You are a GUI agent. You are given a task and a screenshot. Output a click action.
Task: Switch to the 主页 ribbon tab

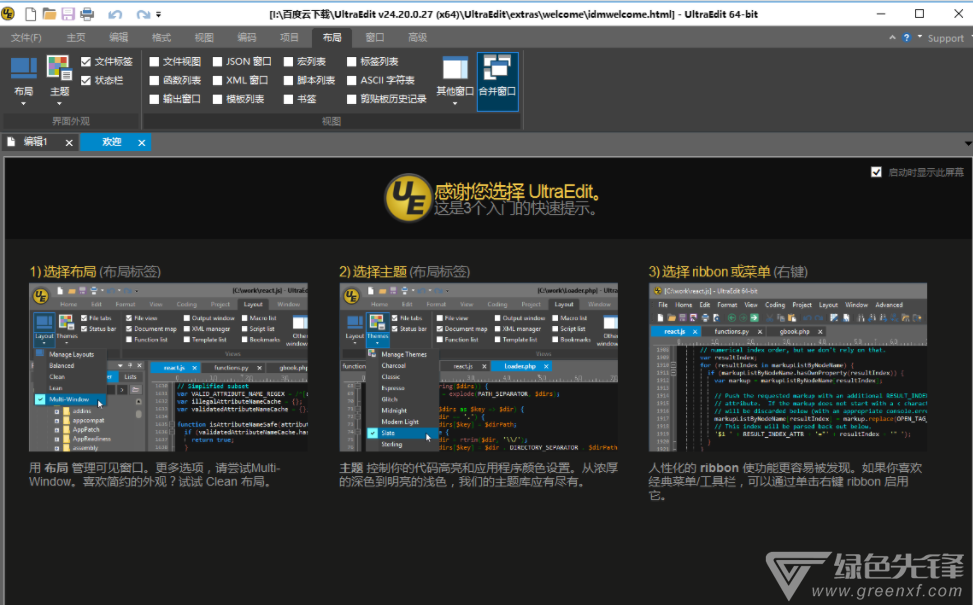(76, 38)
